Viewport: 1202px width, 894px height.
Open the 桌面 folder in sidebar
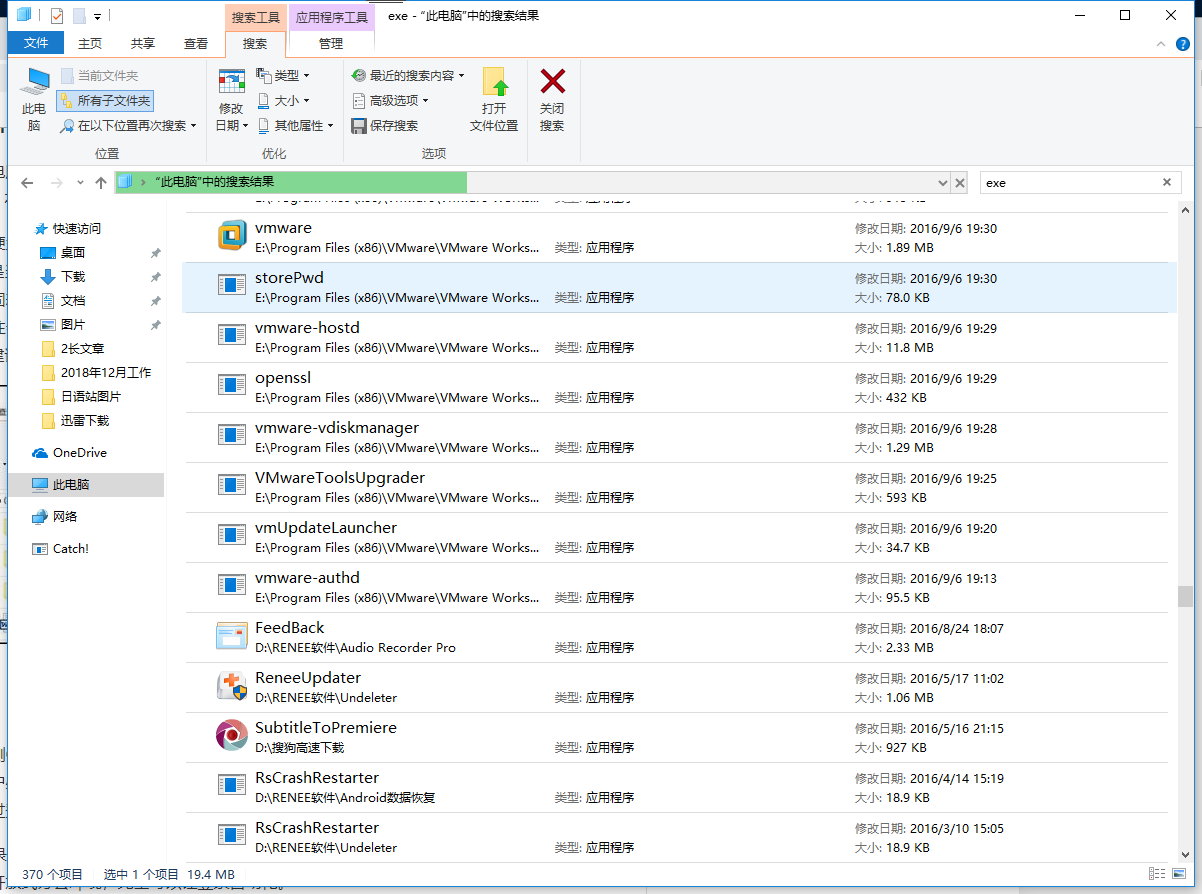pyautogui.click(x=73, y=253)
